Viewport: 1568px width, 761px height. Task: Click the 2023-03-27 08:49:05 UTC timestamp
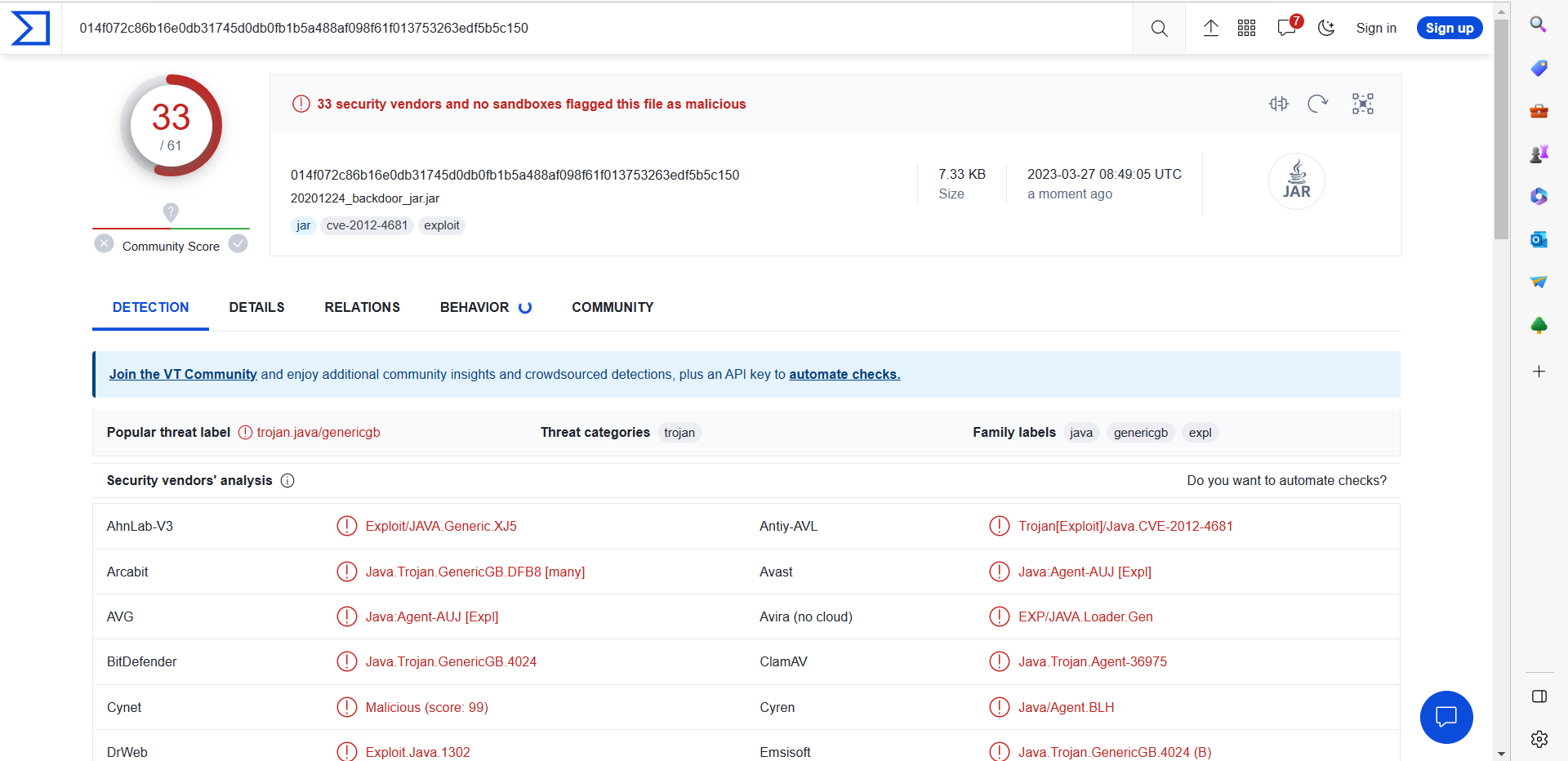(1104, 174)
